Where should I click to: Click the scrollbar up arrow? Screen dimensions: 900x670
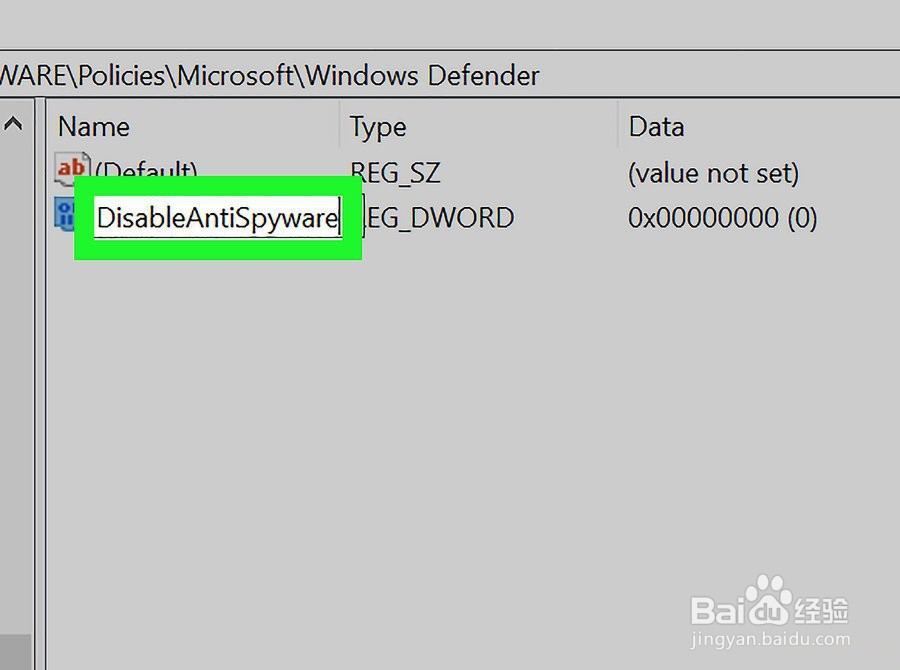coord(13,122)
